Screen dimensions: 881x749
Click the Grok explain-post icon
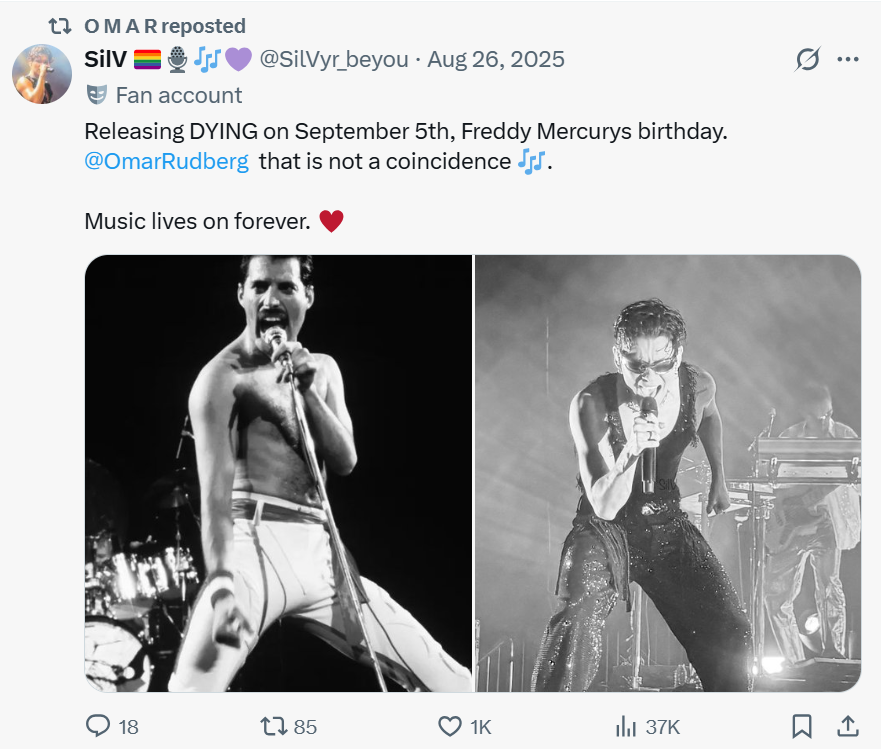coord(807,60)
